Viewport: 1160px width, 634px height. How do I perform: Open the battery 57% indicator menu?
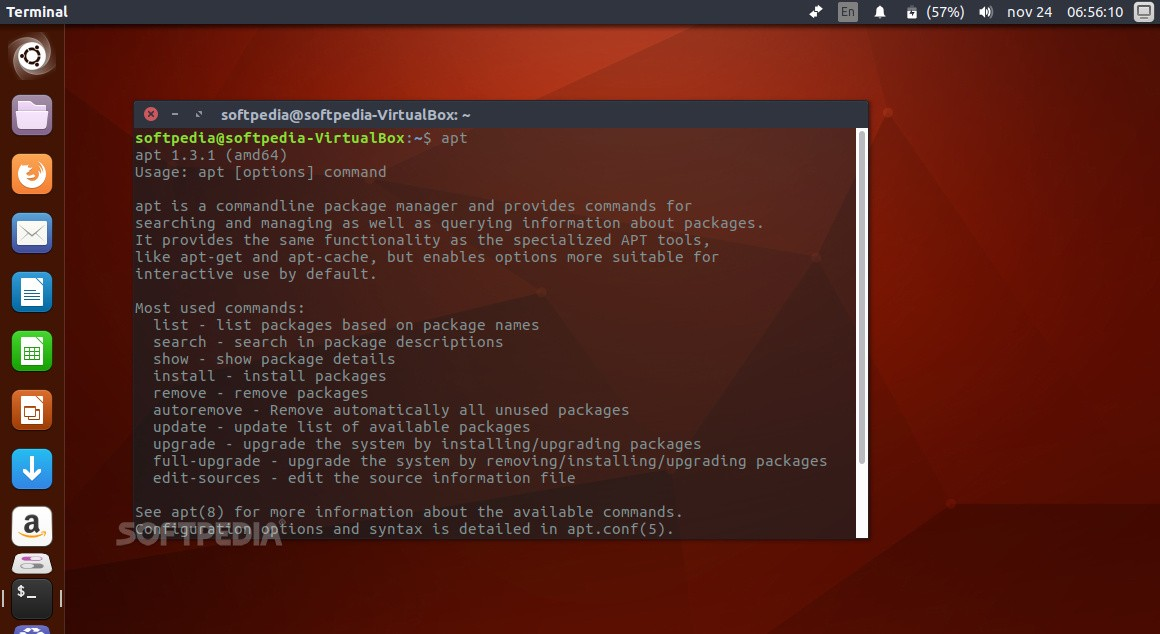point(935,12)
